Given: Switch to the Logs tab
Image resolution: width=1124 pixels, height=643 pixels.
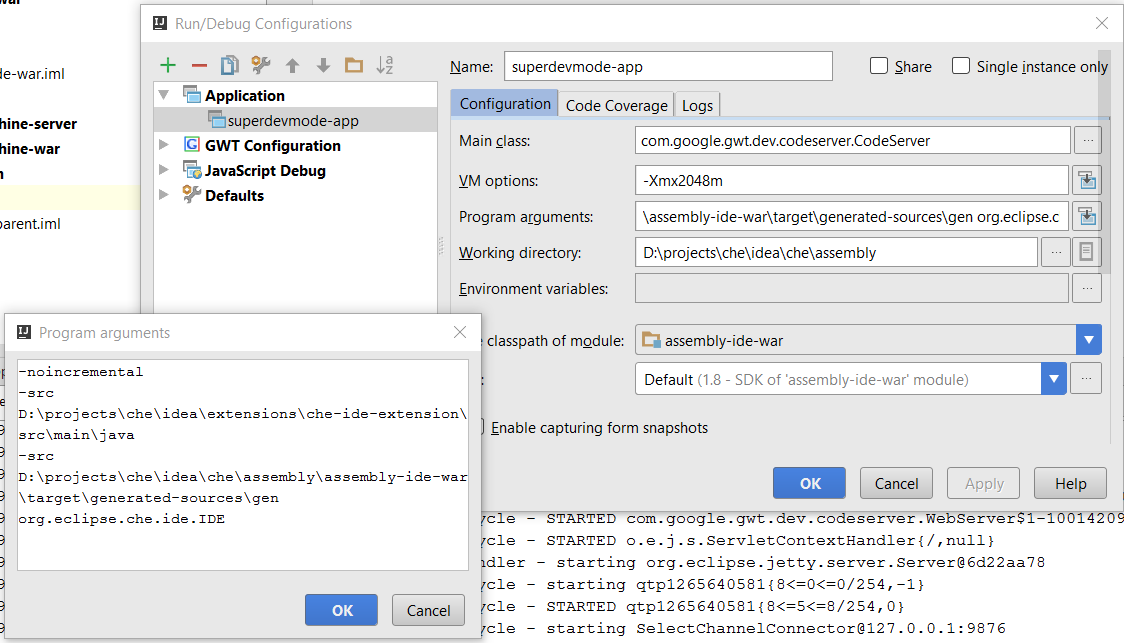Looking at the screenshot, I should pyautogui.click(x=697, y=105).
